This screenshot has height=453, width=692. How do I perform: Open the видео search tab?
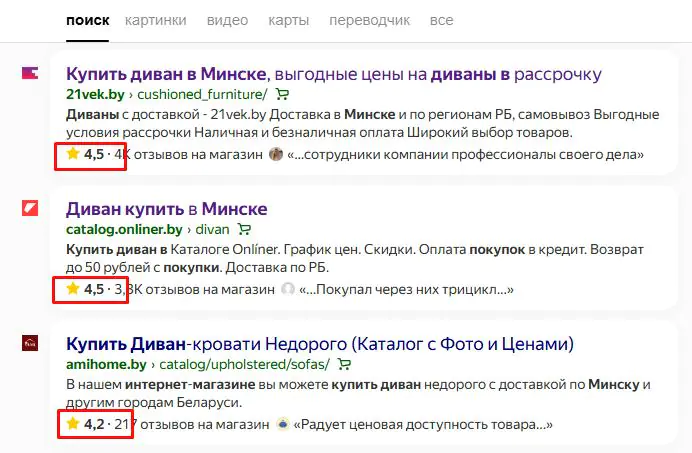(227, 21)
